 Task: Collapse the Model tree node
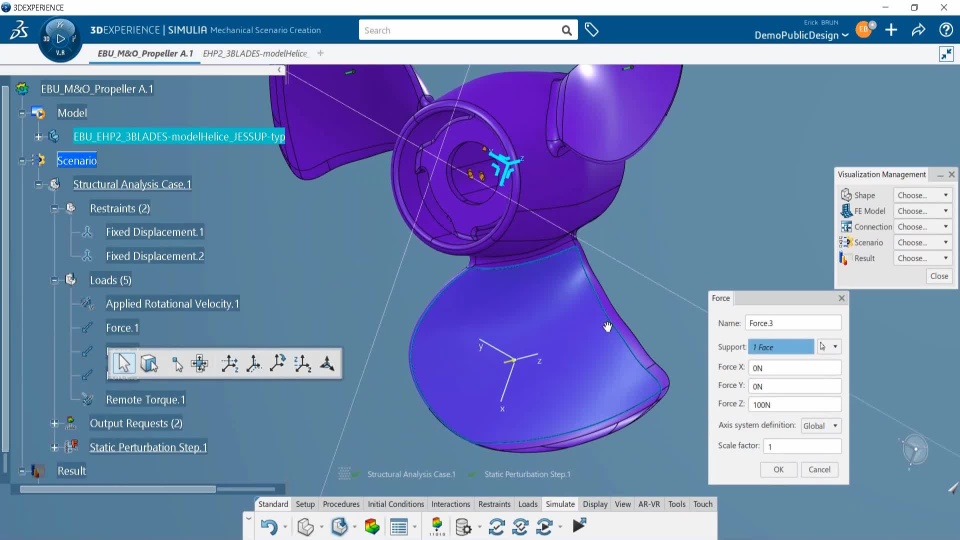pos(22,113)
